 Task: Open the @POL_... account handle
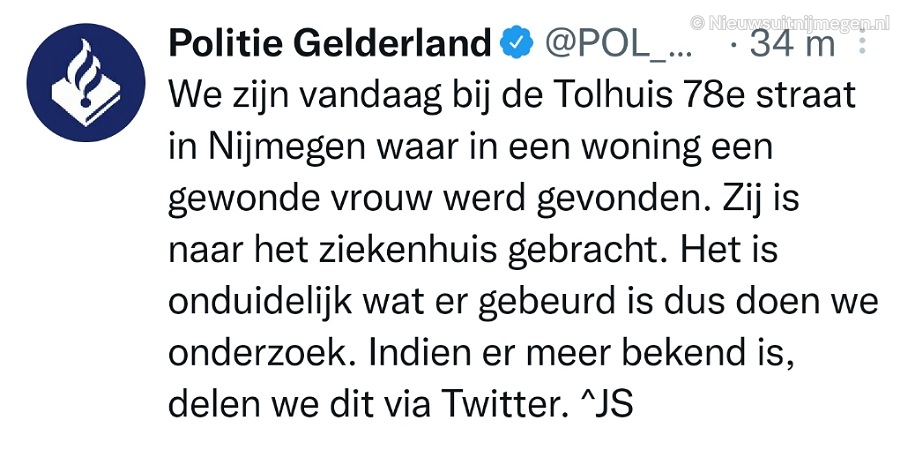point(618,44)
